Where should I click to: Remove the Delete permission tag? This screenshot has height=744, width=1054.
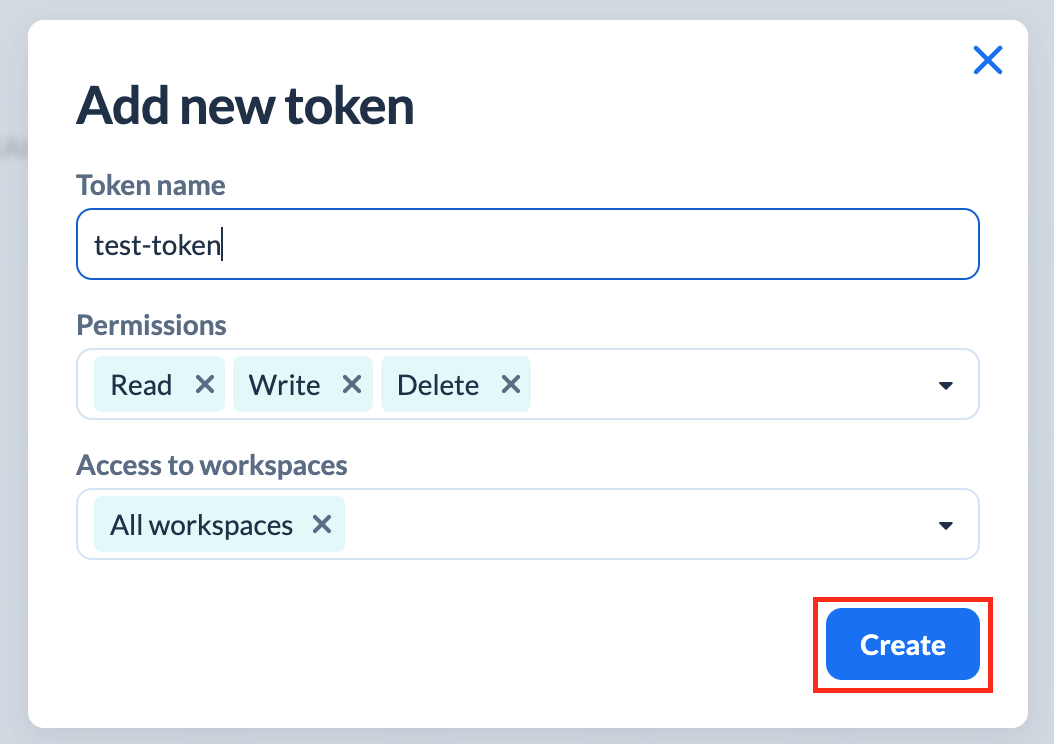pyautogui.click(x=510, y=385)
